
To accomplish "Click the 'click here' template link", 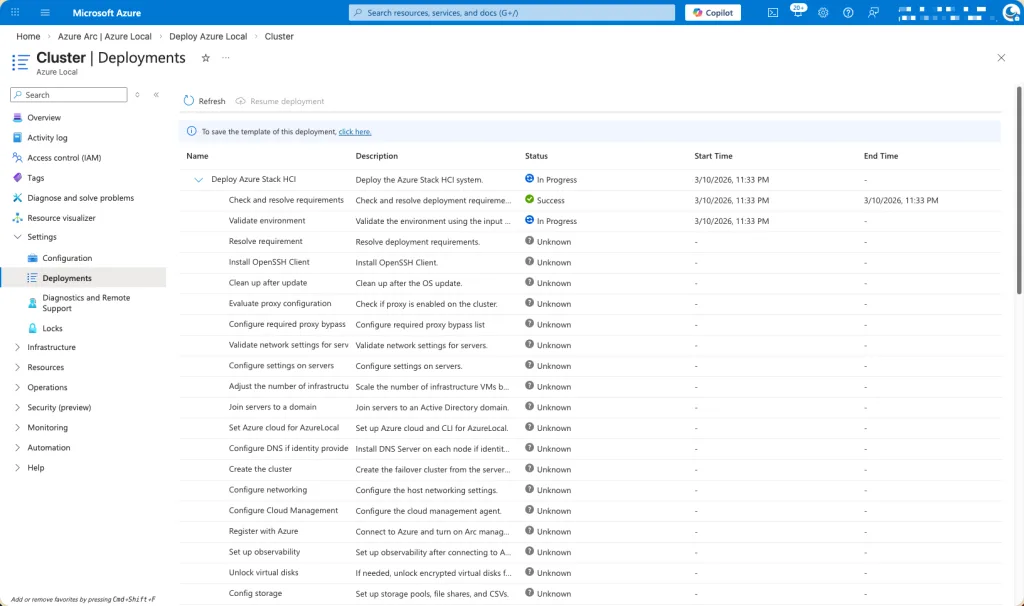I will click(355, 131).
